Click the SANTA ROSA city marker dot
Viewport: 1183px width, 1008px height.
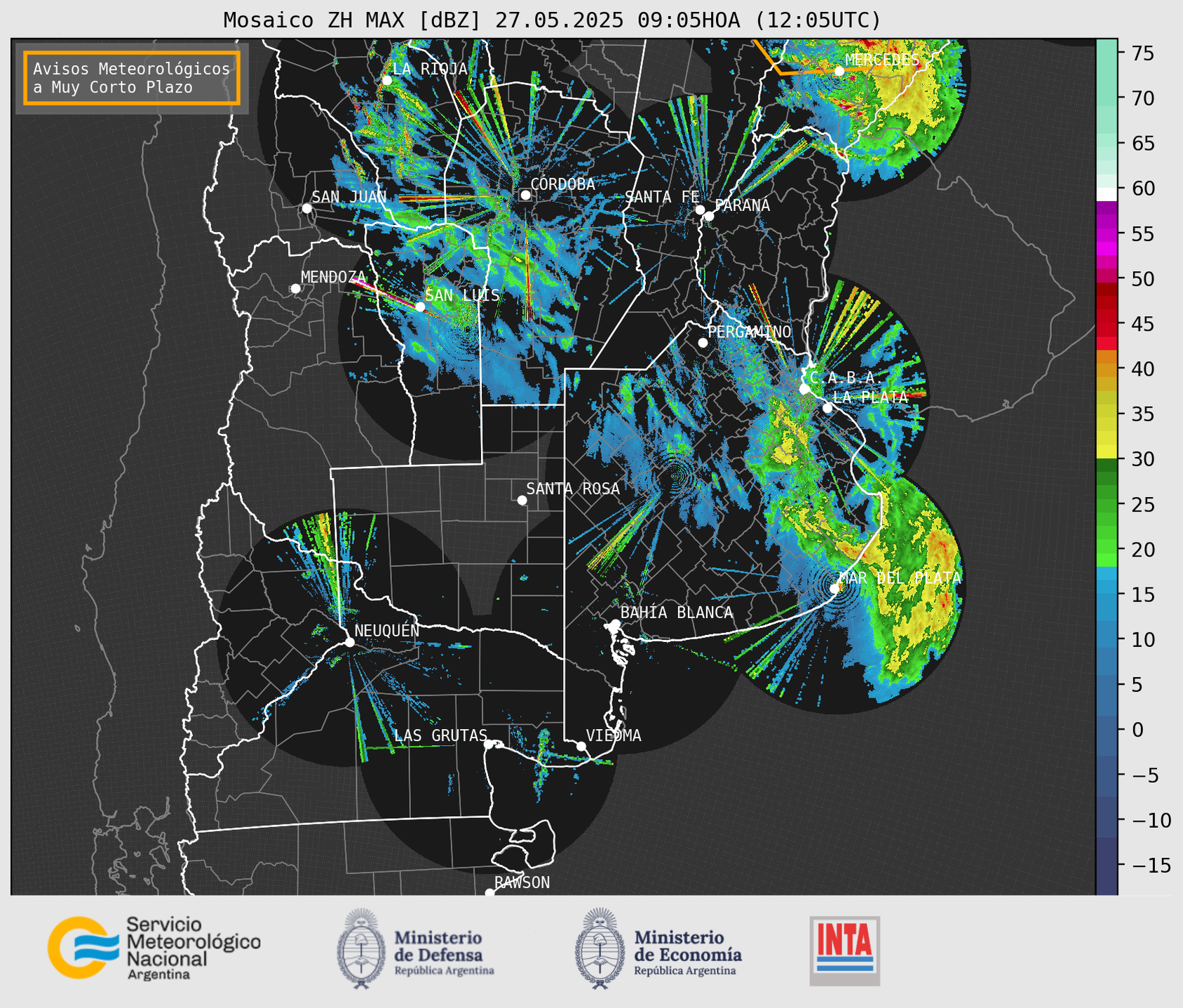tap(522, 500)
